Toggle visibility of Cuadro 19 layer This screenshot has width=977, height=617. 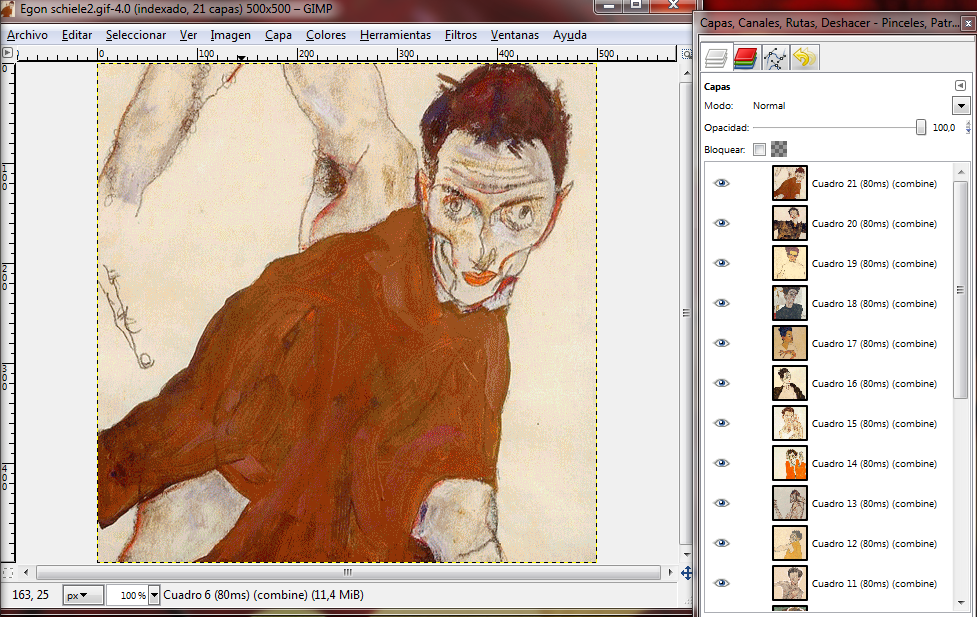[722, 263]
